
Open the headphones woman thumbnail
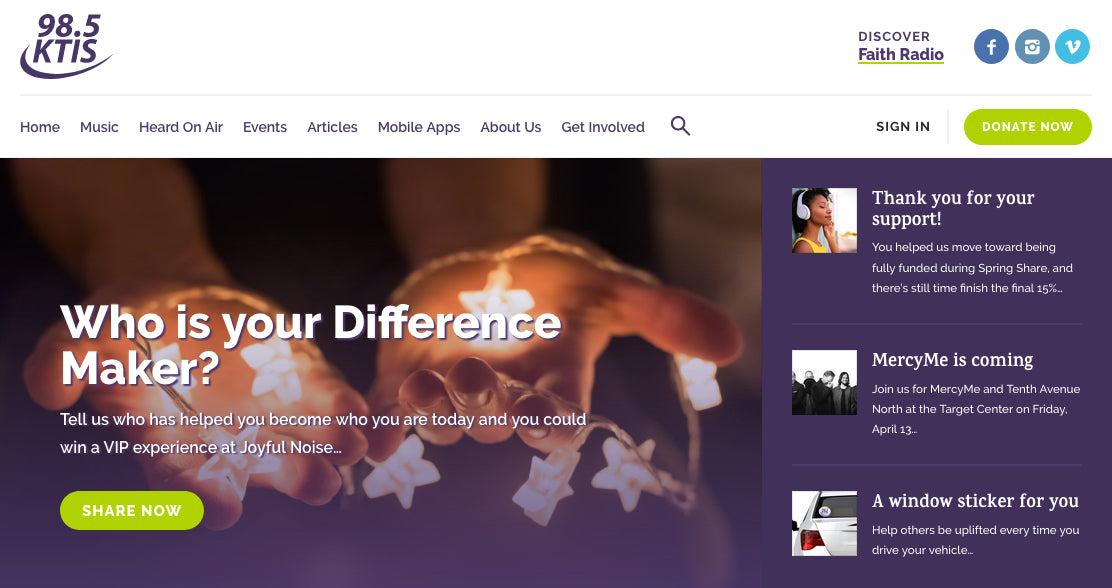[824, 221]
